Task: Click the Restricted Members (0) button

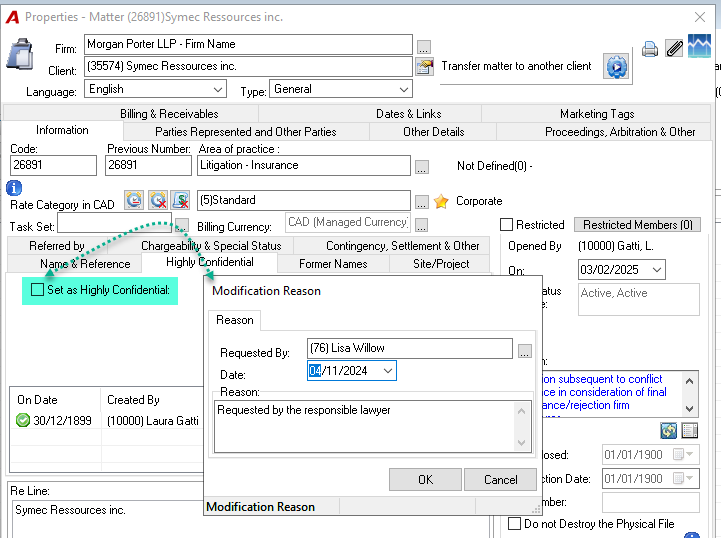Action: pos(637,225)
